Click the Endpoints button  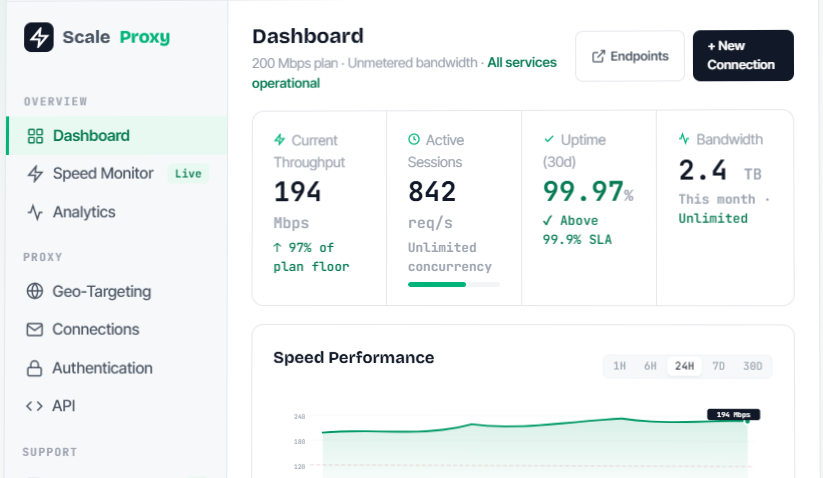pyautogui.click(x=630, y=56)
